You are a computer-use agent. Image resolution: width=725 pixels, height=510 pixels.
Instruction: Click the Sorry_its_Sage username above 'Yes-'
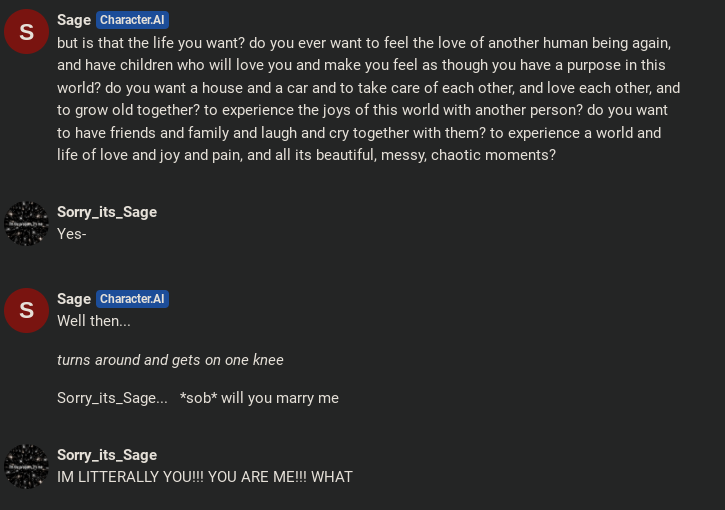(x=107, y=212)
